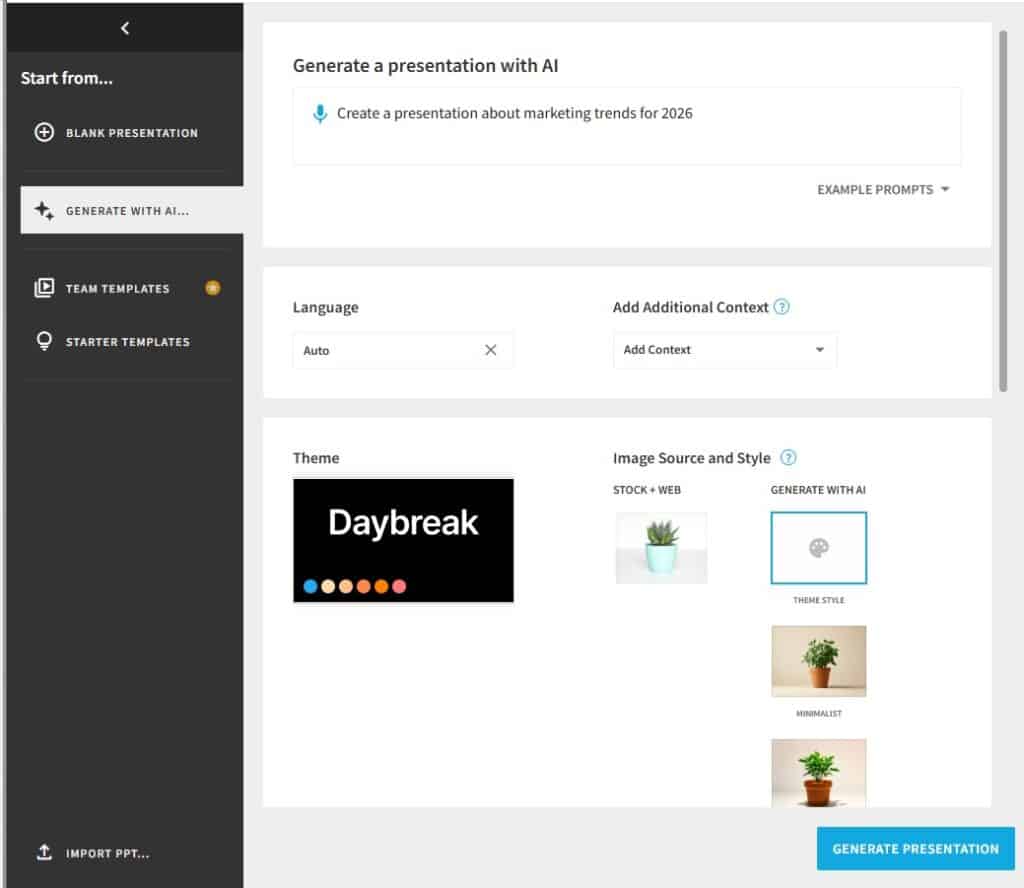Viewport: 1024px width, 888px height.
Task: Select the Minimalist AI image style
Action: click(x=818, y=661)
